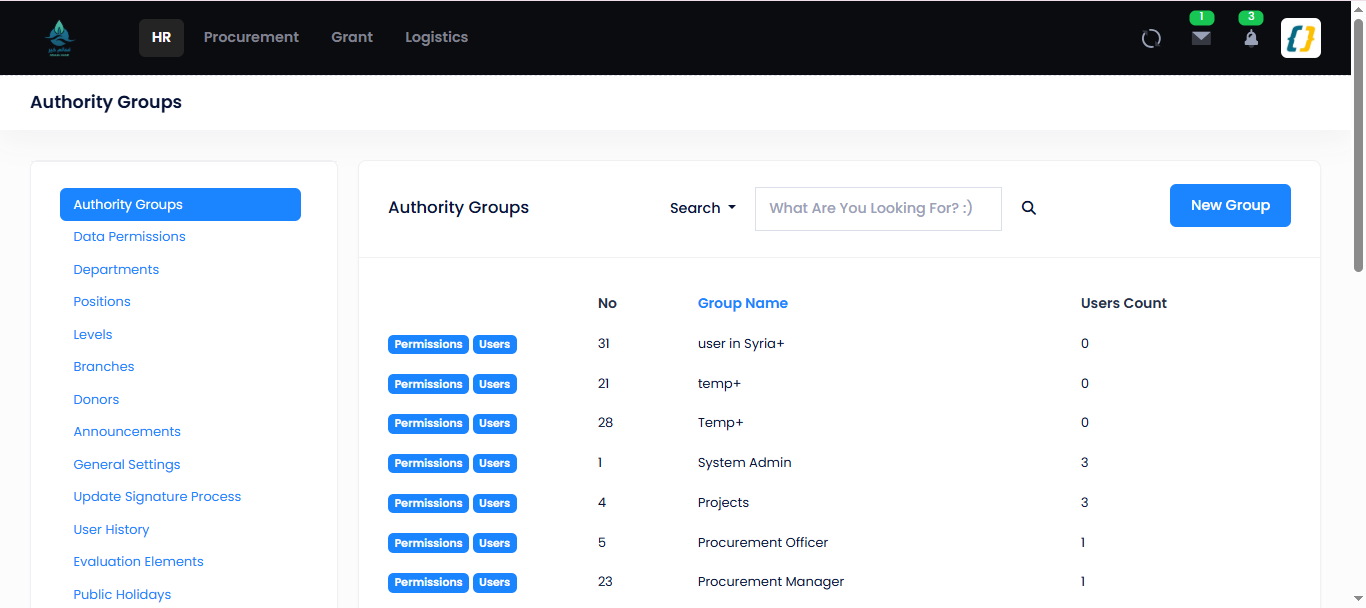The height and width of the screenshot is (608, 1366).
Task: Focus the 'What Are You Looking For' field
Action: tap(878, 209)
